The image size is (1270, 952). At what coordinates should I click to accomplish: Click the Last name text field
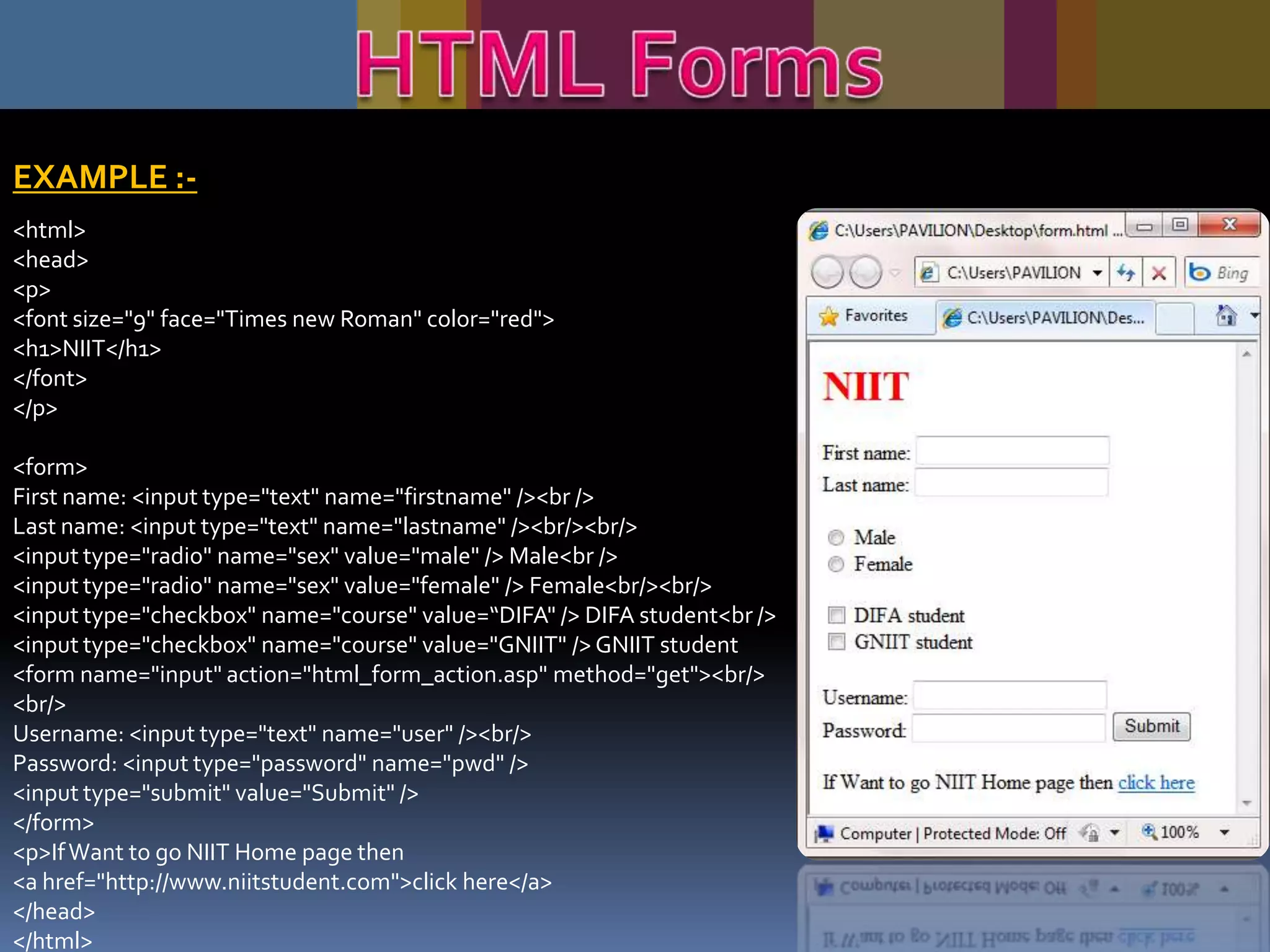click(x=1011, y=482)
